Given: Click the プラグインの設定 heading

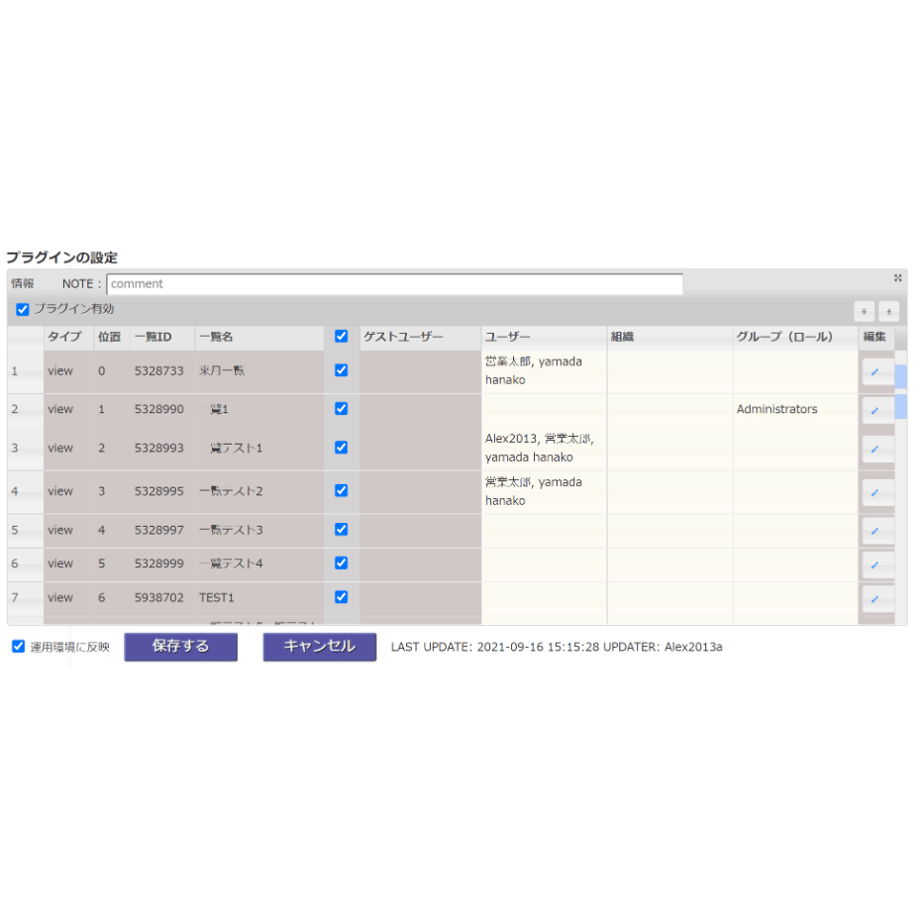Looking at the screenshot, I should point(62,257).
